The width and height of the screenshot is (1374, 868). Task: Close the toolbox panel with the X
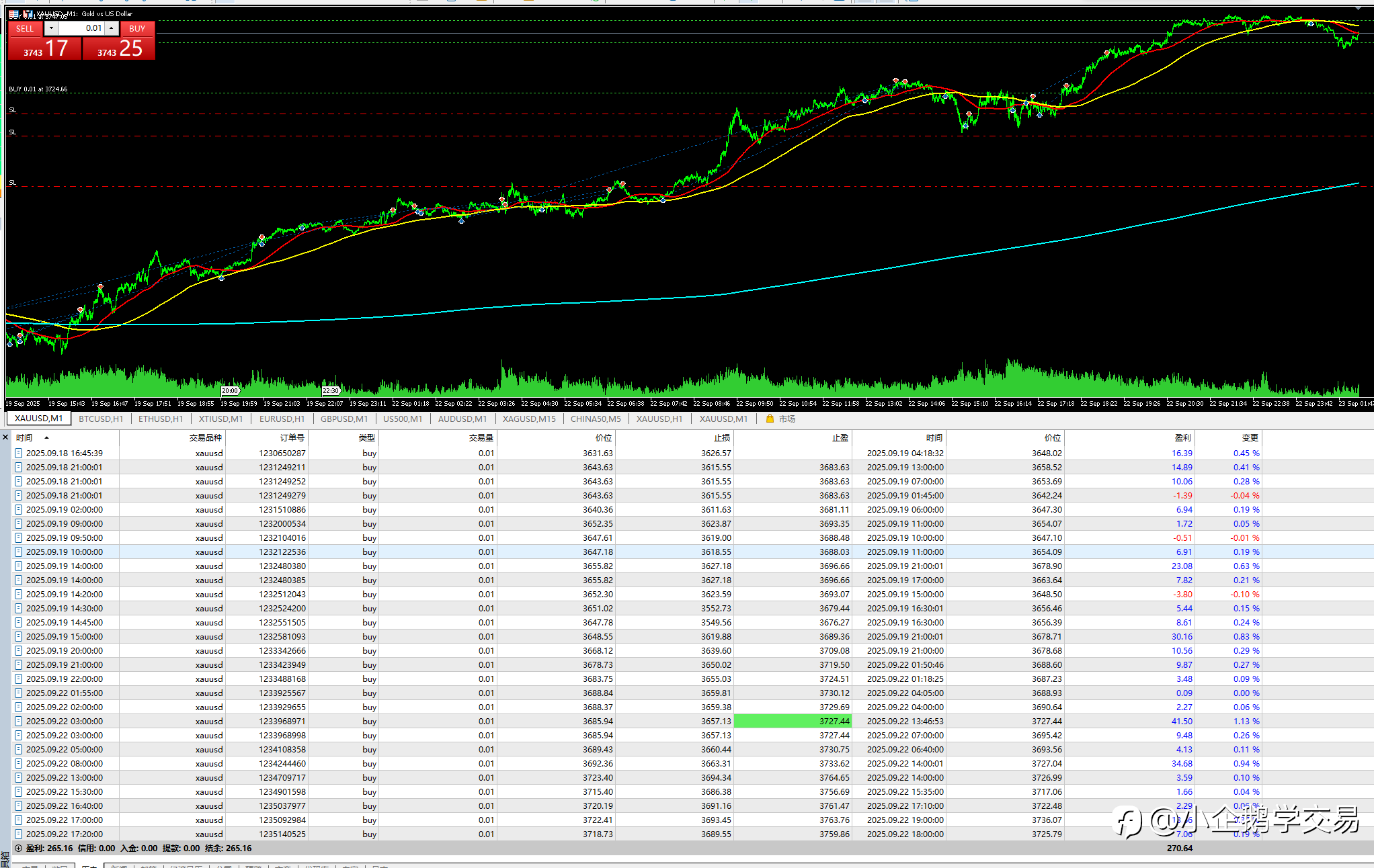pos(5,437)
